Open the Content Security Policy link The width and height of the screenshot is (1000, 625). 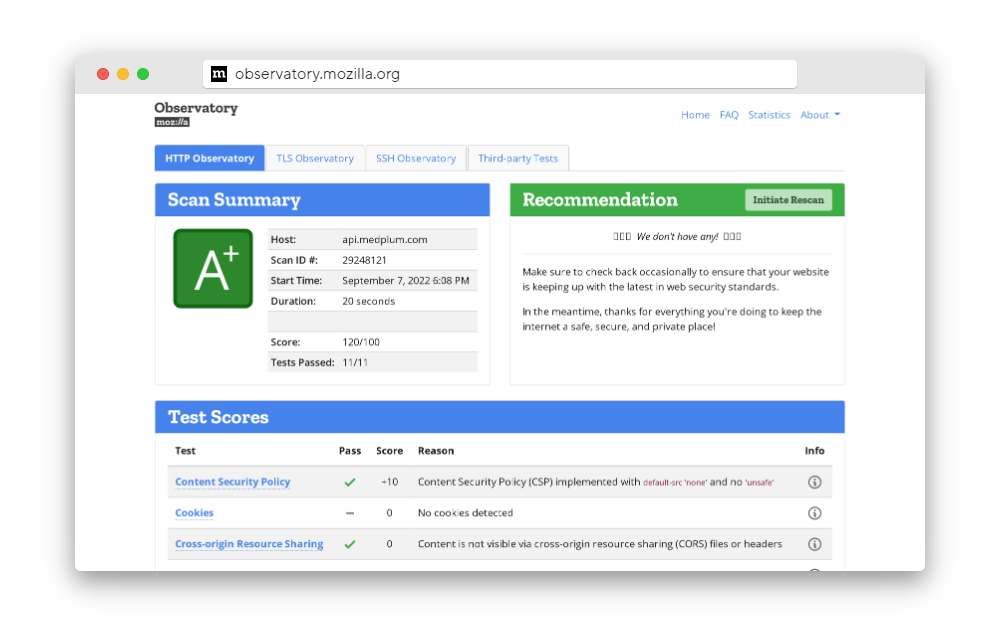(x=232, y=482)
